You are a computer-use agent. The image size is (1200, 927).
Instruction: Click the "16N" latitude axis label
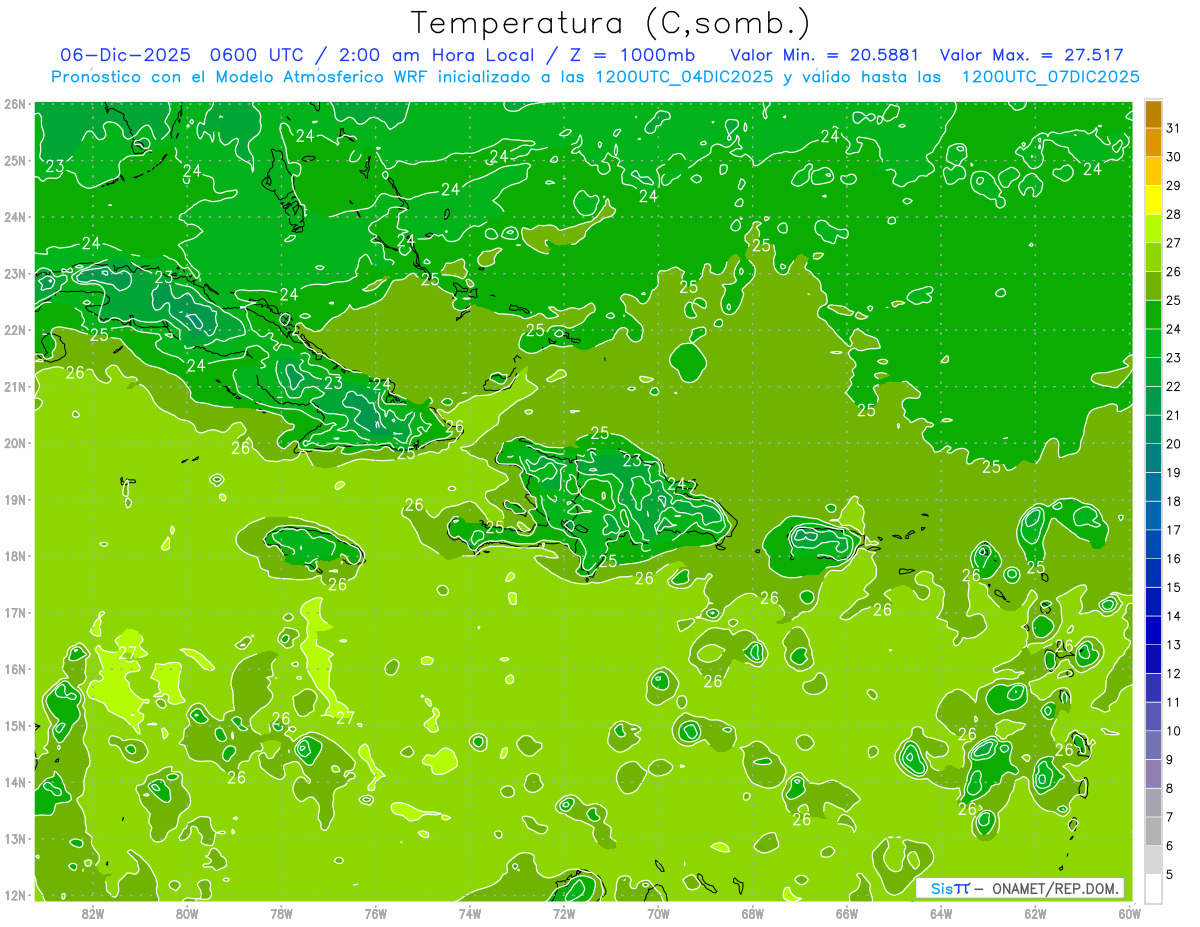(x=15, y=669)
